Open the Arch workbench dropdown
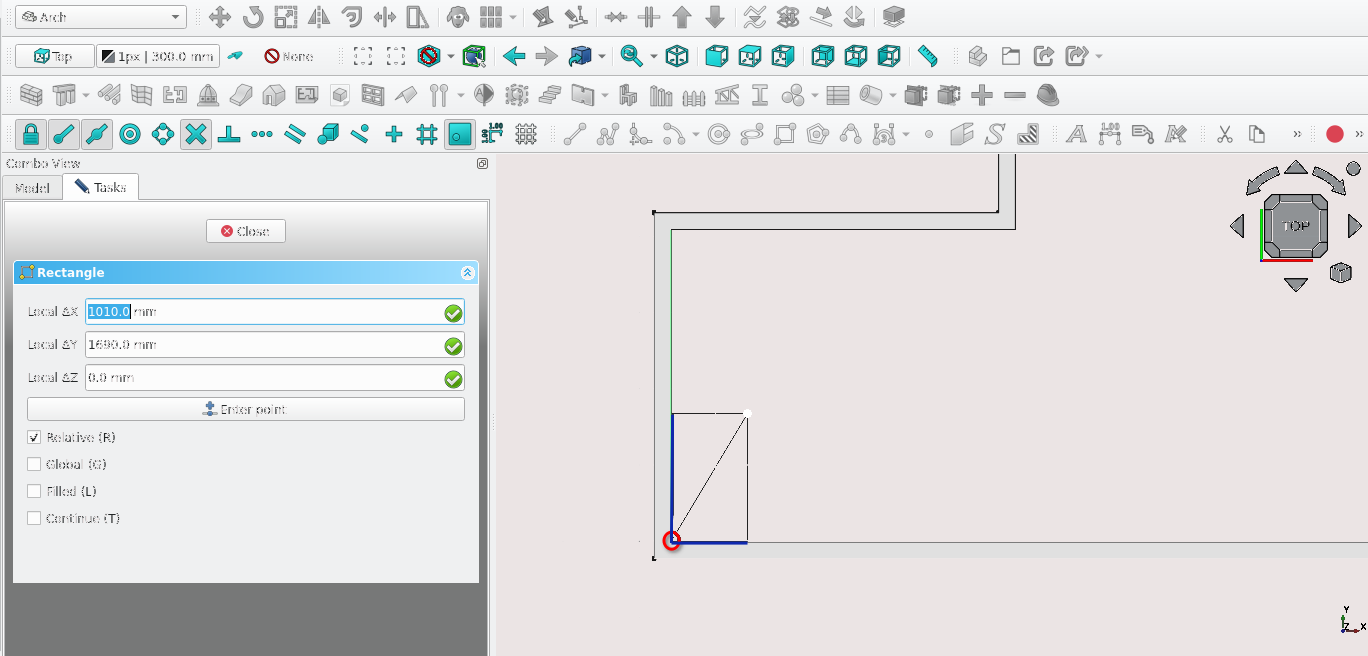 click(102, 17)
